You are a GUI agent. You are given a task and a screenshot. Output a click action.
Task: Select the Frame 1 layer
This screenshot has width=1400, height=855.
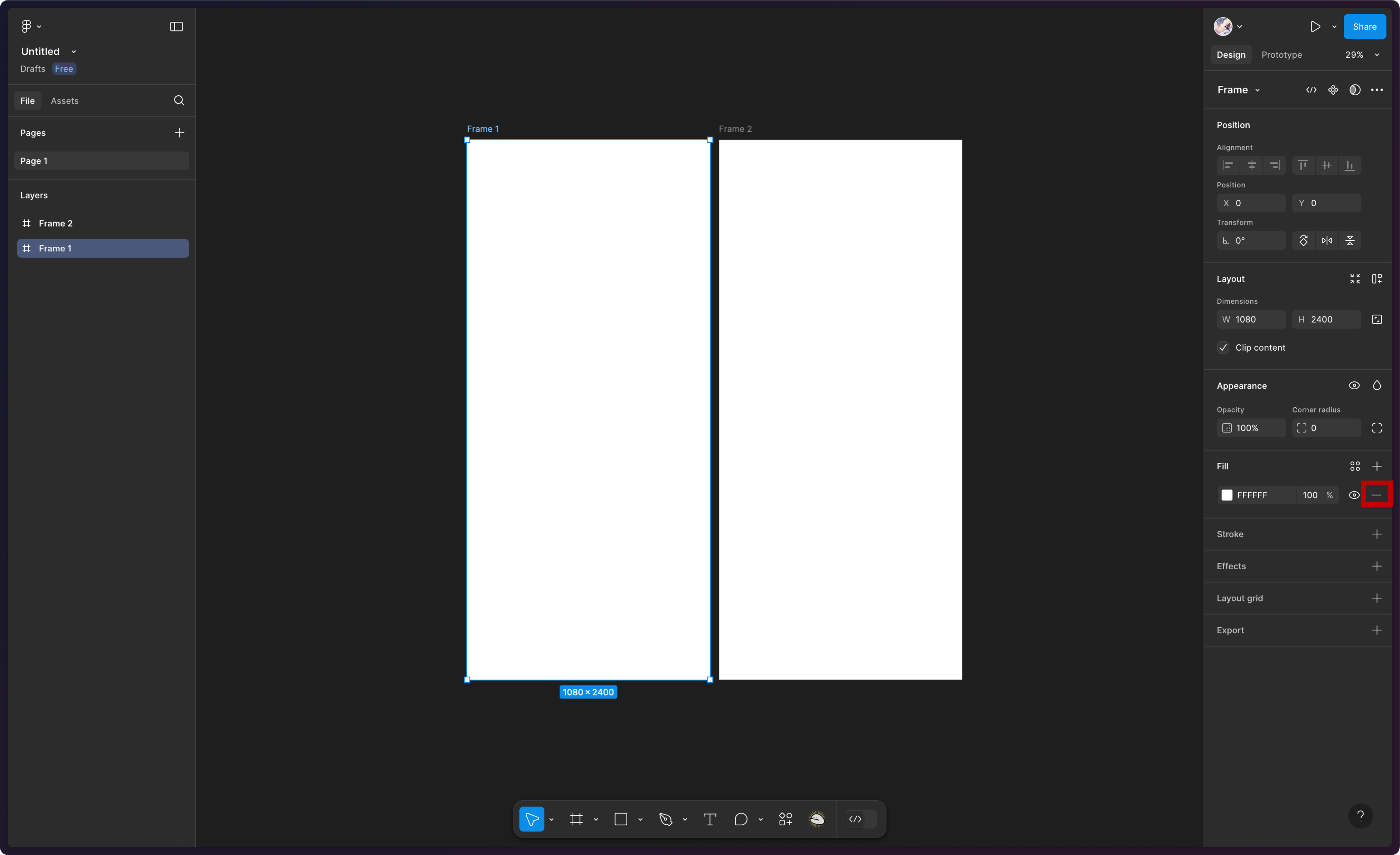pos(102,248)
